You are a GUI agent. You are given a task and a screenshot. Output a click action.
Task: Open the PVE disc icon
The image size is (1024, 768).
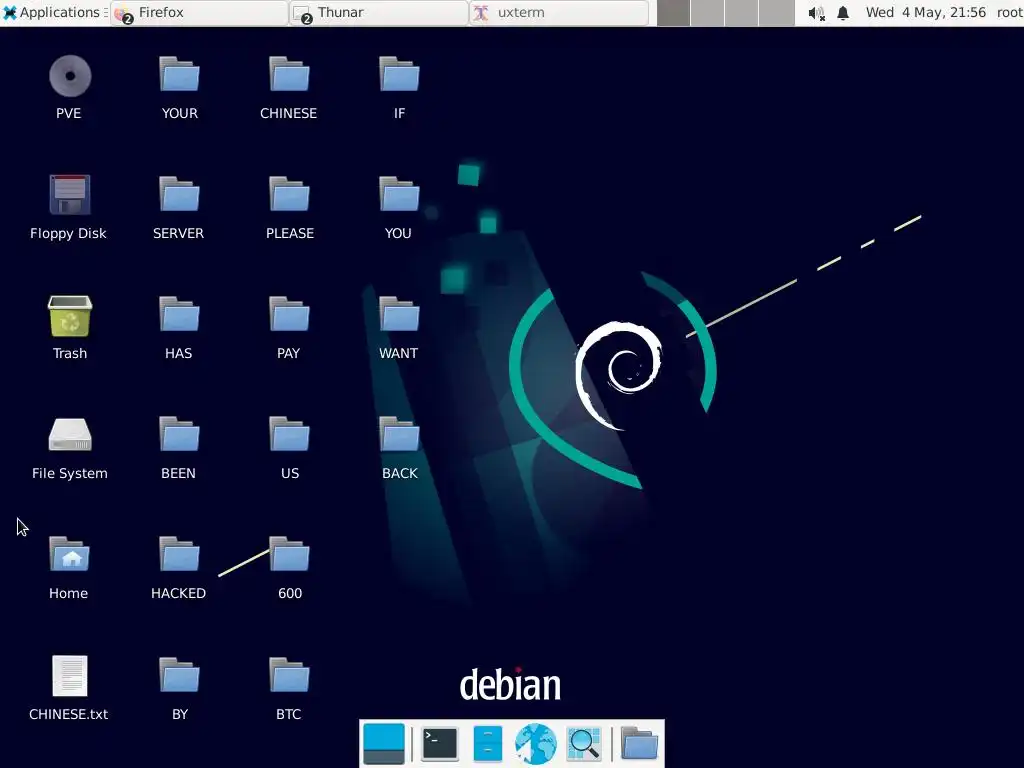(70, 76)
